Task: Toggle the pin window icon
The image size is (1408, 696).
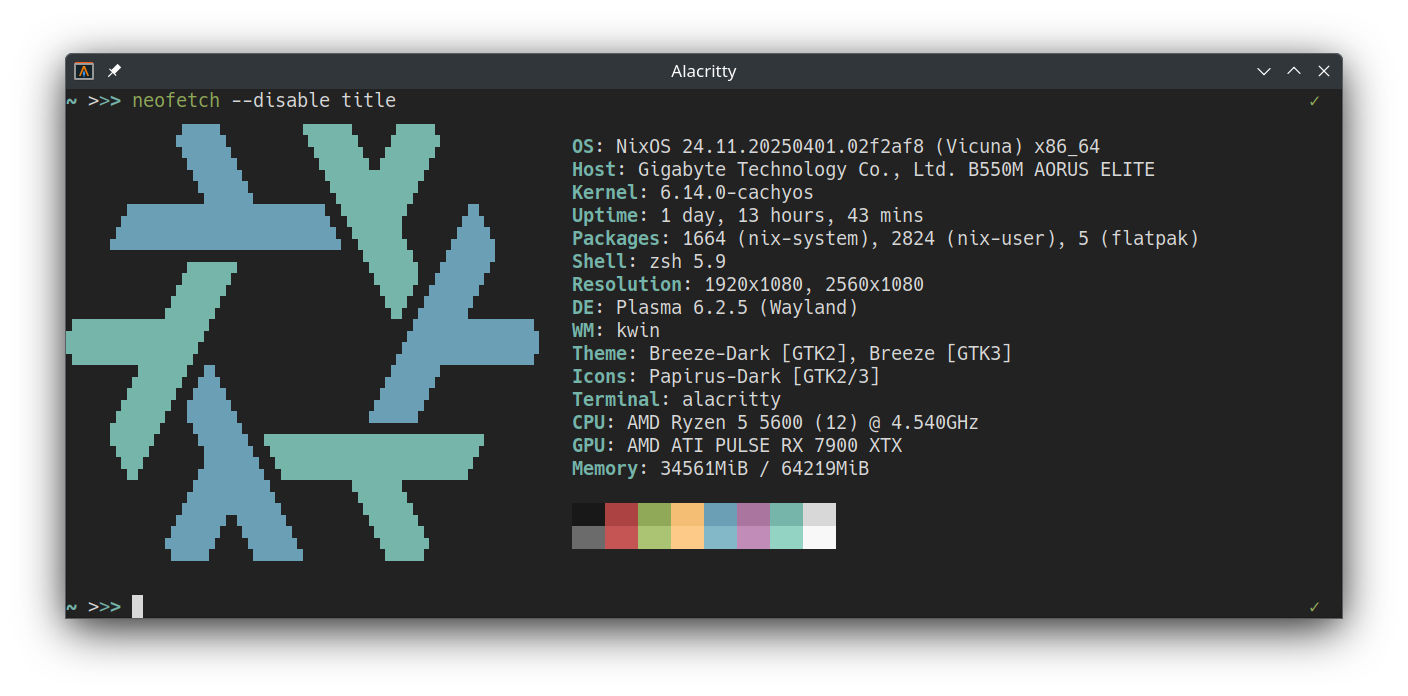Action: coord(114,71)
